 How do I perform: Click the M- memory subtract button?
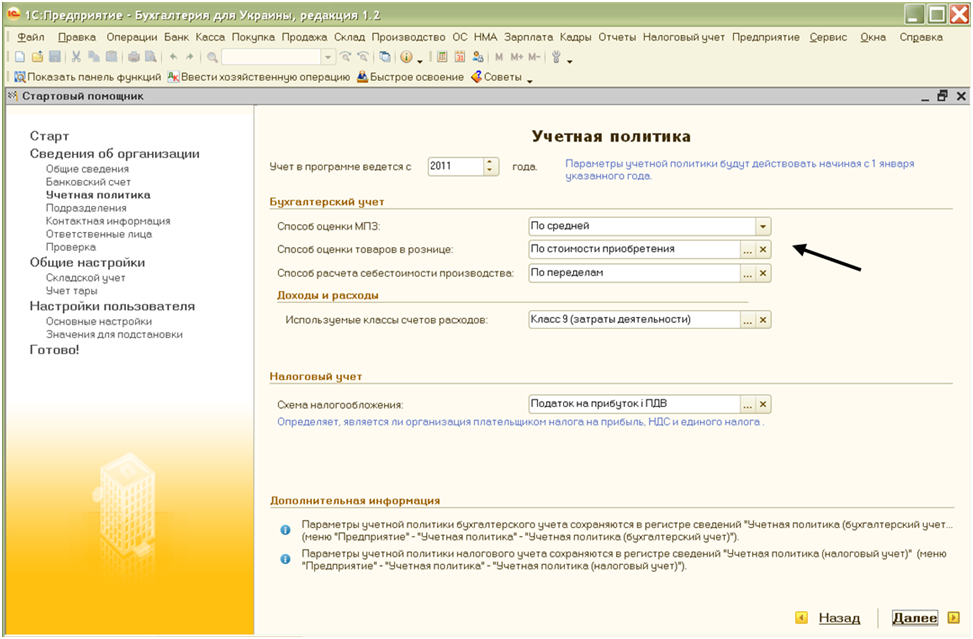(534, 57)
